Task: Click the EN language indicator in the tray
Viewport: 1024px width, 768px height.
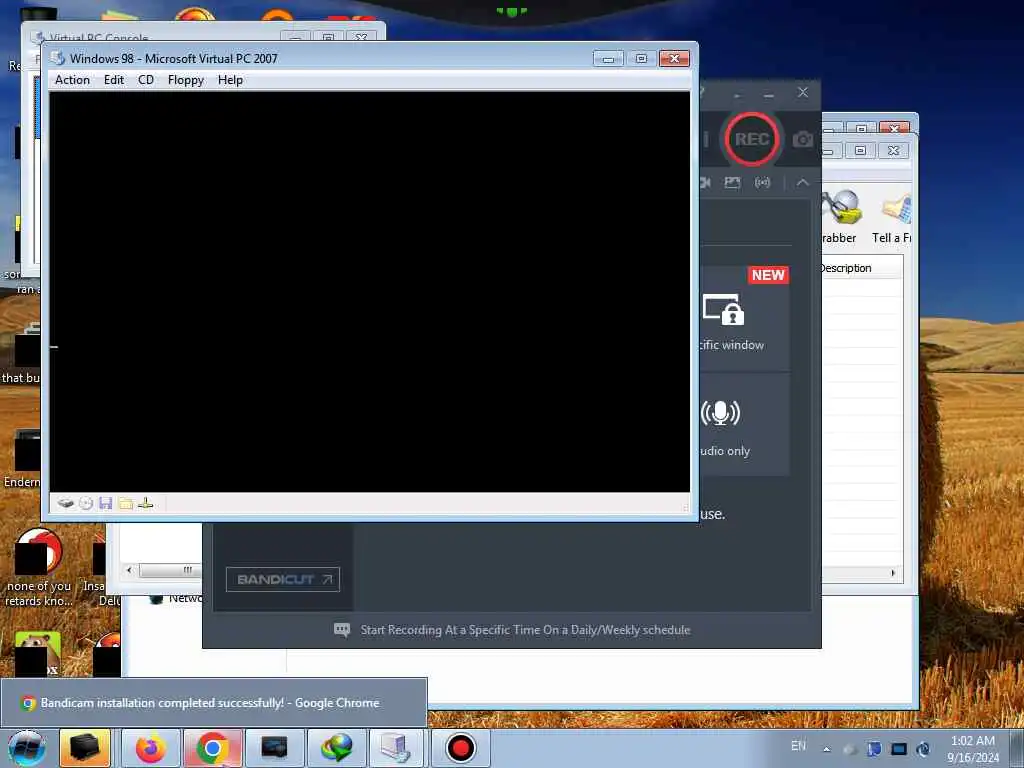Action: 798,746
